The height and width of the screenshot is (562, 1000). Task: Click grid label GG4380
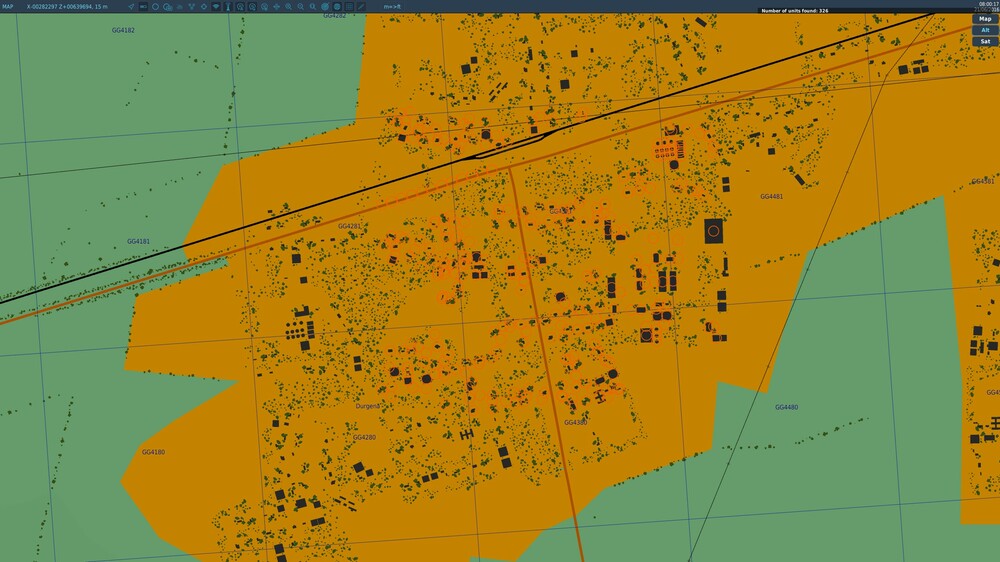pos(575,422)
